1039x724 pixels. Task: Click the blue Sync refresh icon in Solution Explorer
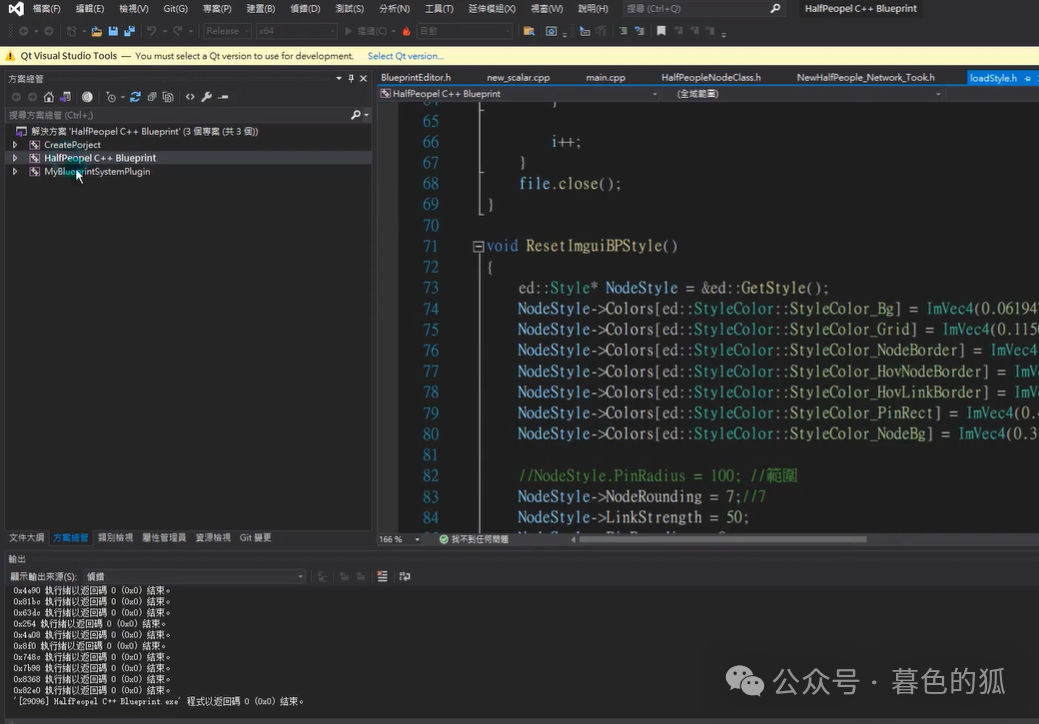pos(135,97)
